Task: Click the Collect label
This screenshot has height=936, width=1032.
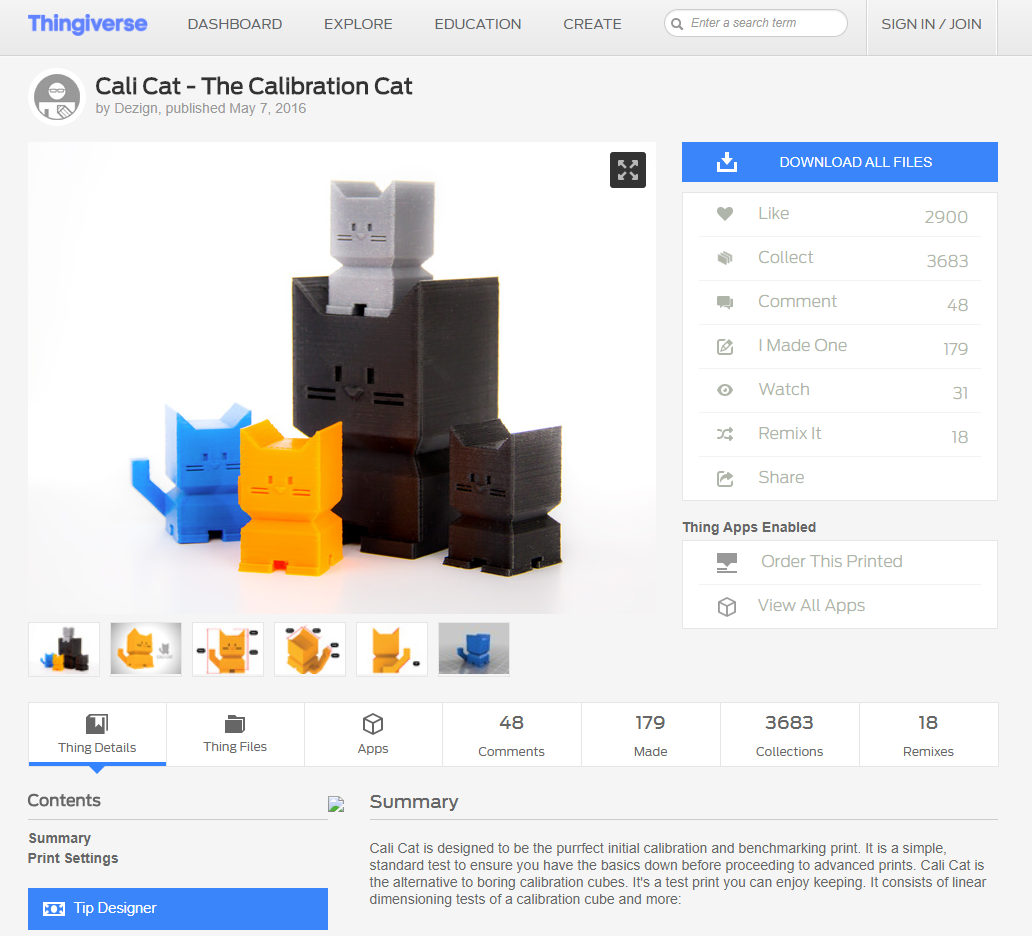Action: [x=785, y=257]
